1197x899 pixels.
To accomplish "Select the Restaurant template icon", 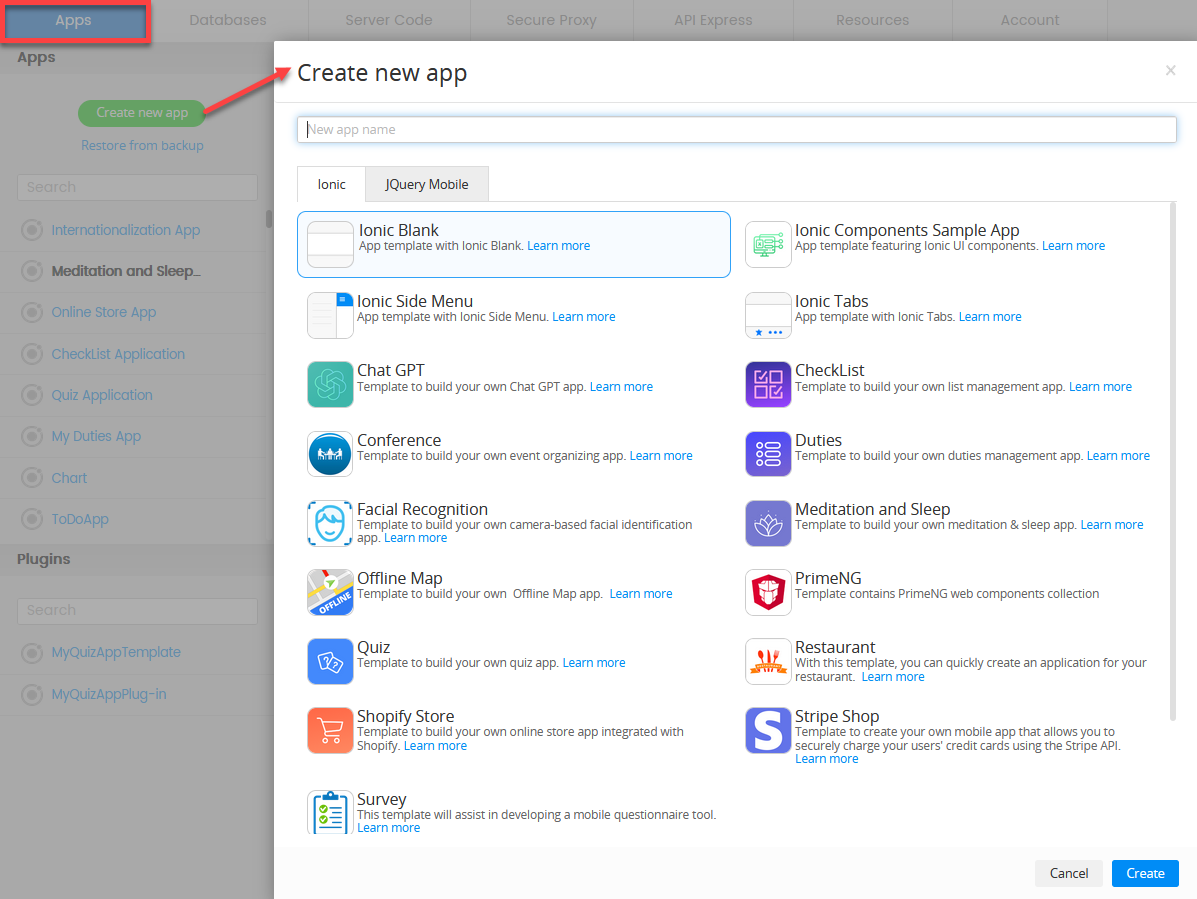I will tap(768, 662).
